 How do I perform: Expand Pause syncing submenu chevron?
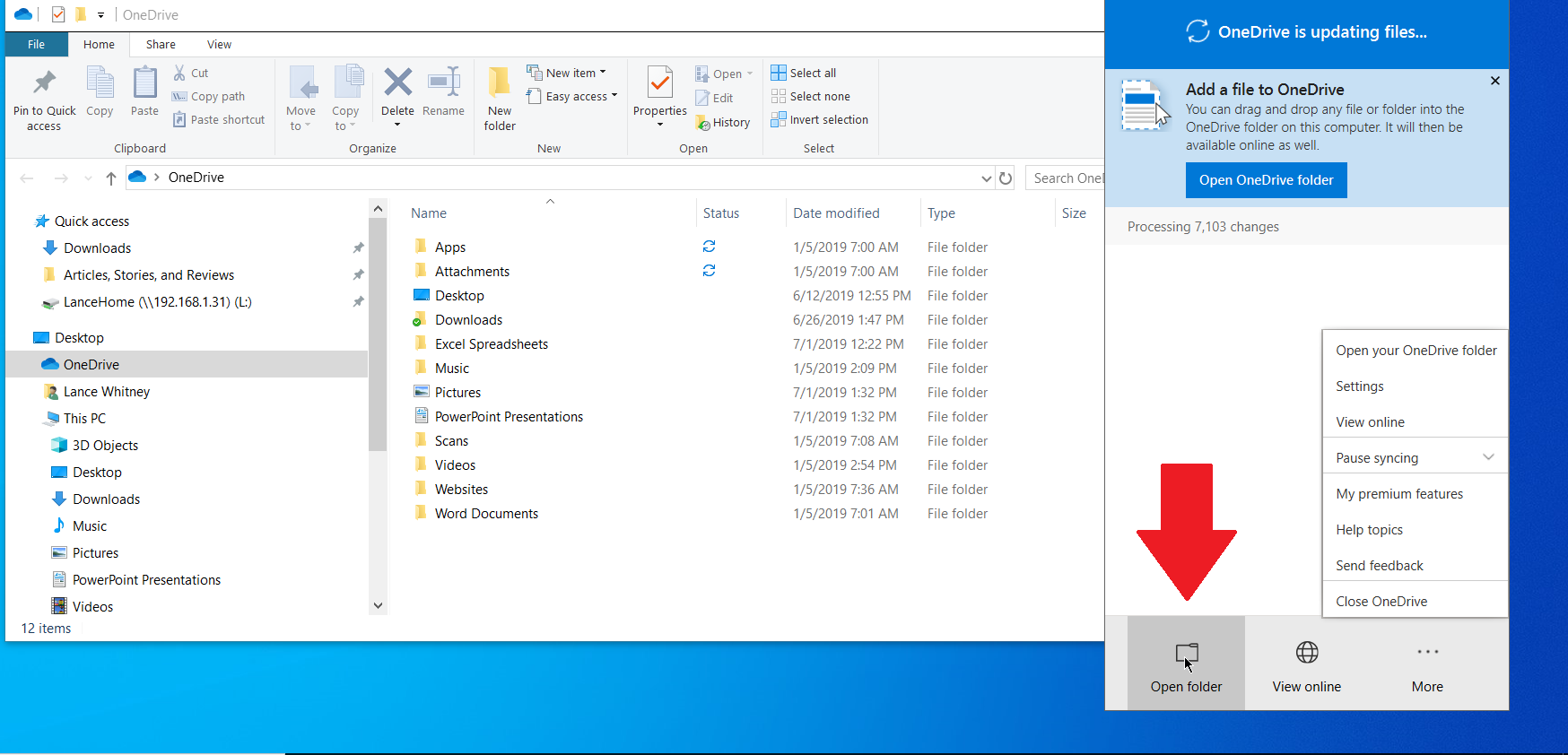(x=1488, y=457)
